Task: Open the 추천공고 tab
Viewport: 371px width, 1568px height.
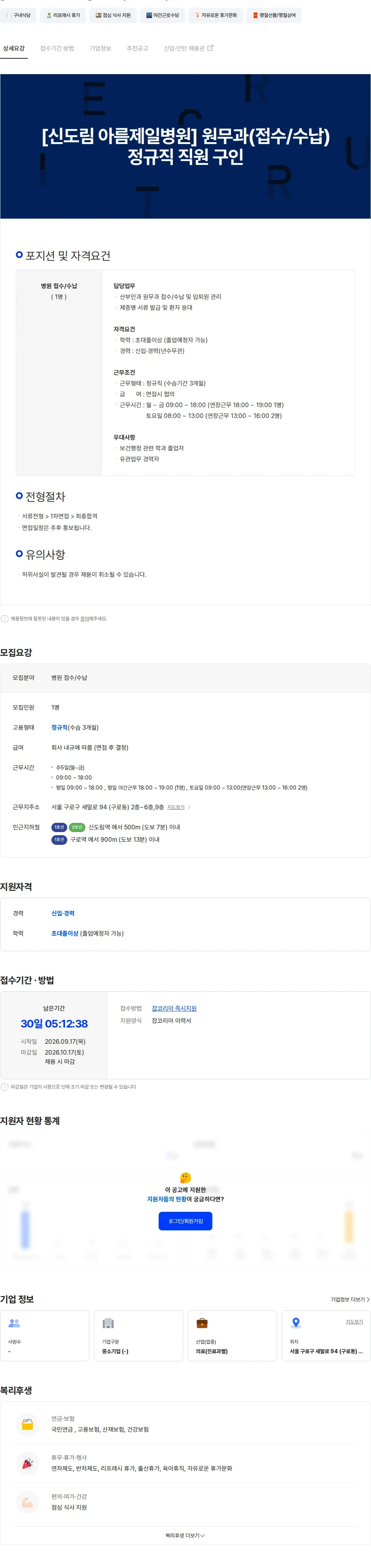Action: coord(138,48)
